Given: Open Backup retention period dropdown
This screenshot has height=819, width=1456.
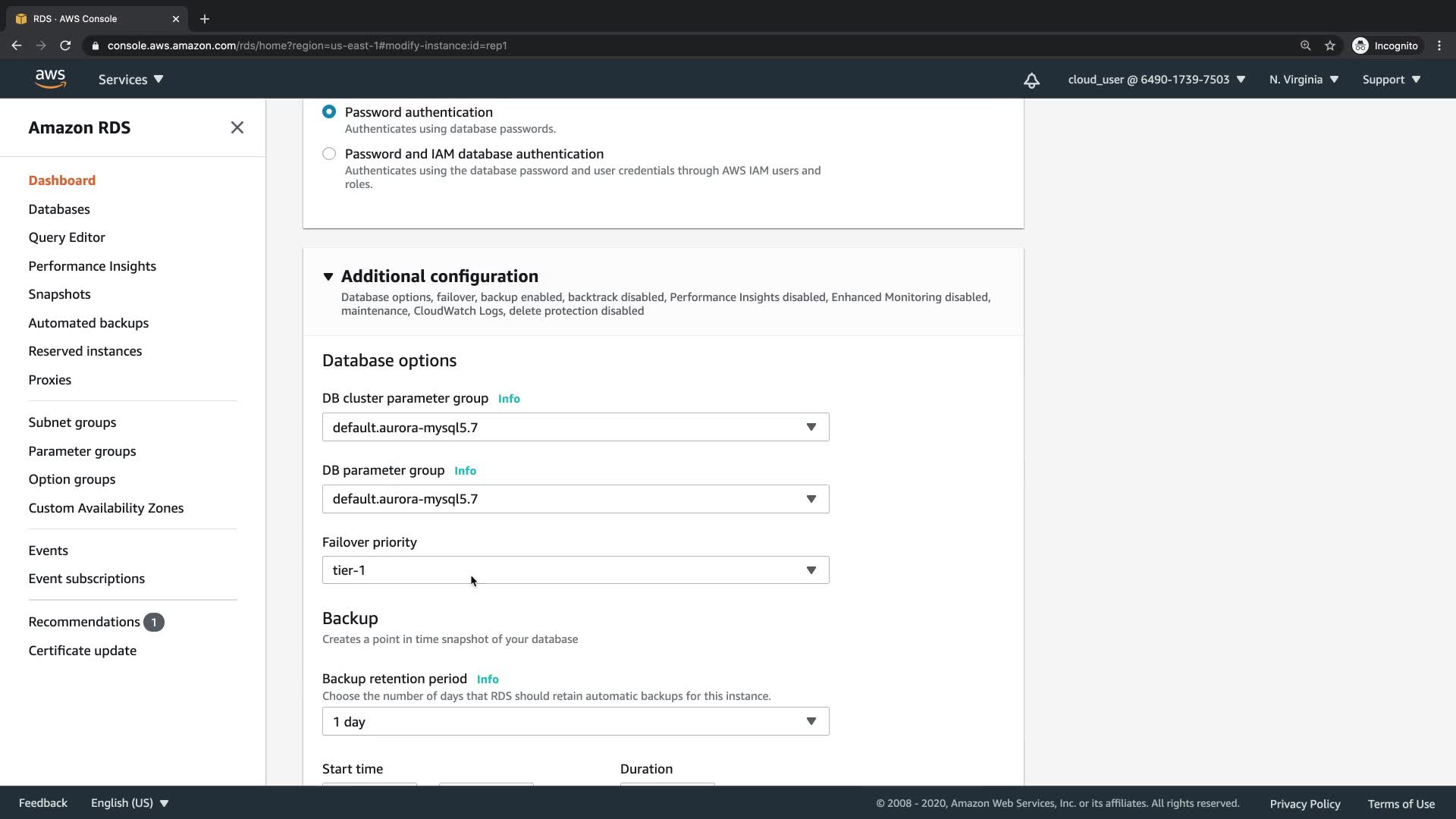Looking at the screenshot, I should pyautogui.click(x=575, y=722).
